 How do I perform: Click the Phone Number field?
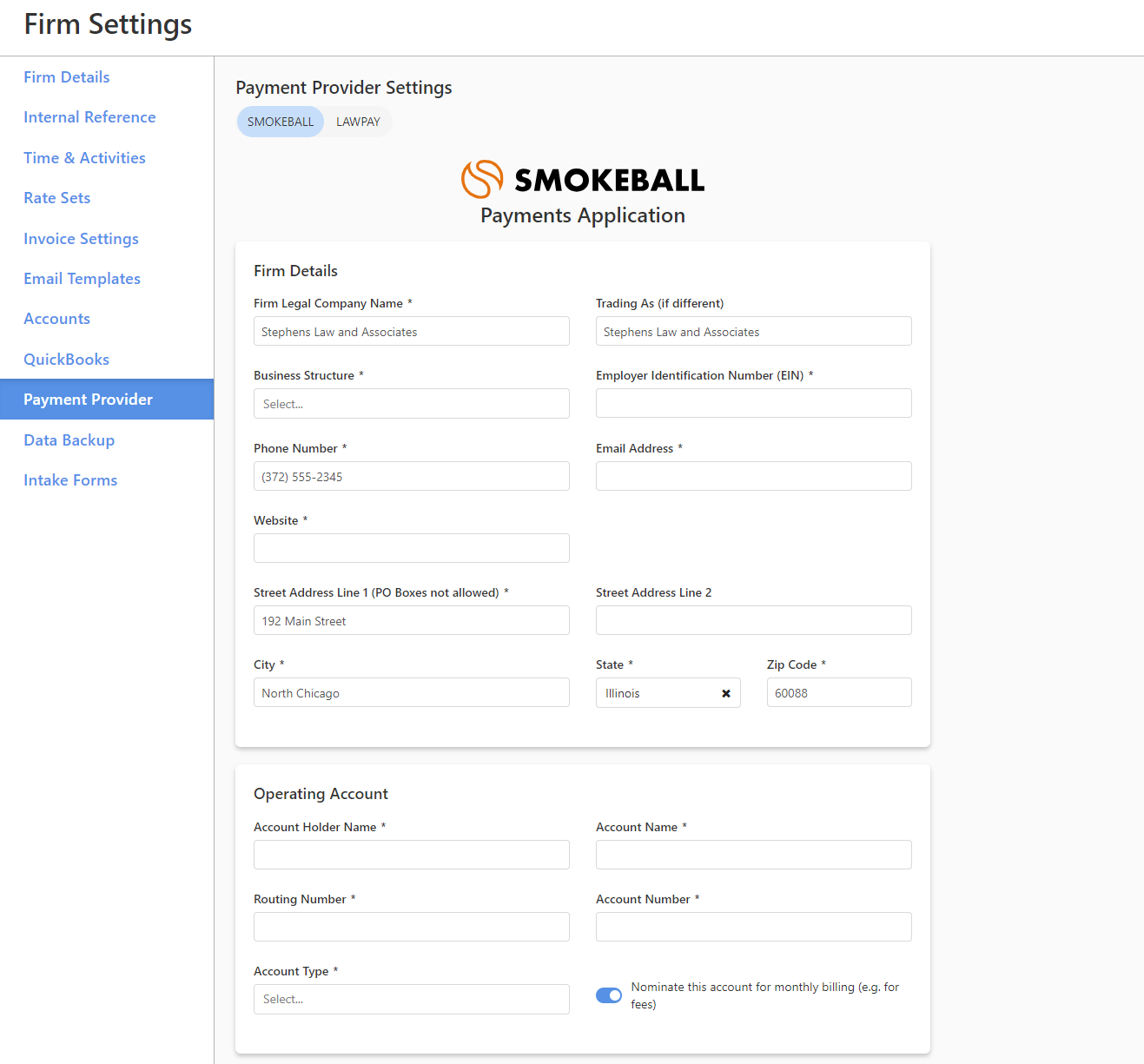click(x=412, y=476)
